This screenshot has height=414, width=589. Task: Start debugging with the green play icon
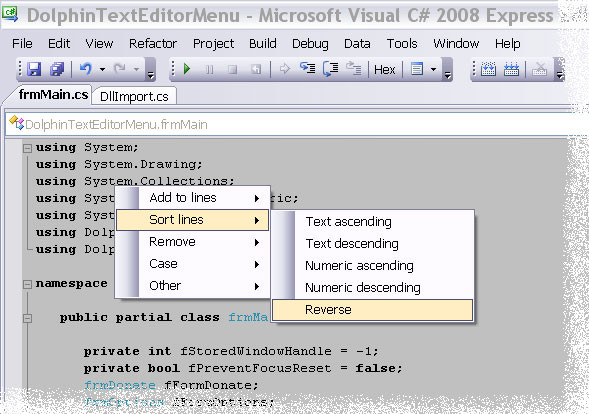pyautogui.click(x=187, y=69)
